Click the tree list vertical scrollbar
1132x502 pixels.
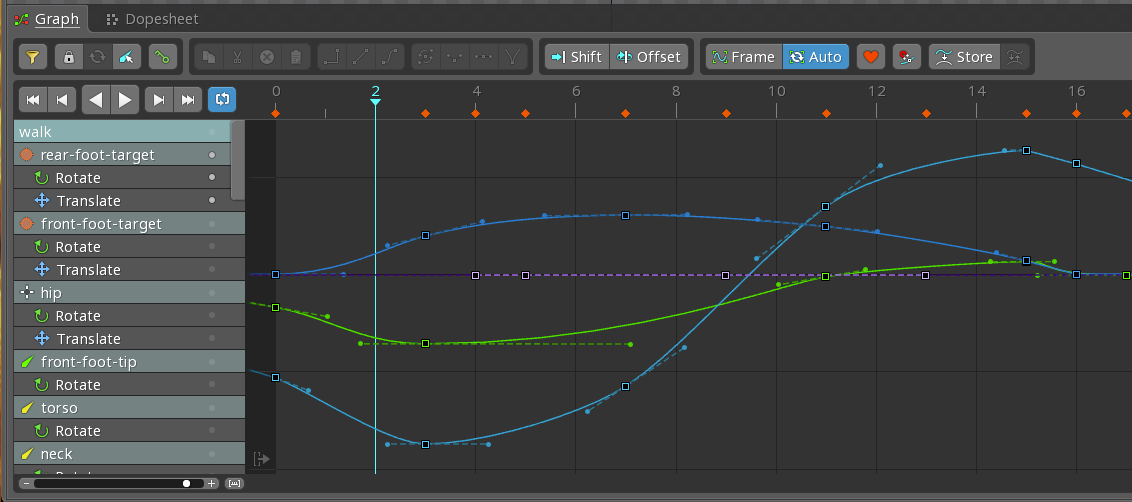[238, 160]
